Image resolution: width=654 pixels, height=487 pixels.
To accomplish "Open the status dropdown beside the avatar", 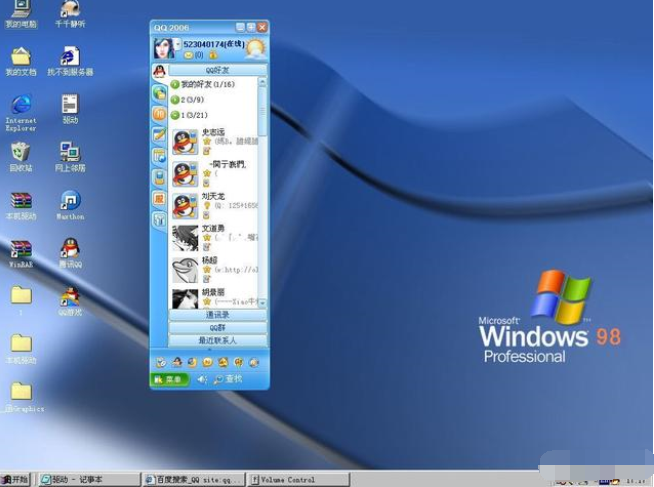I will [178, 44].
